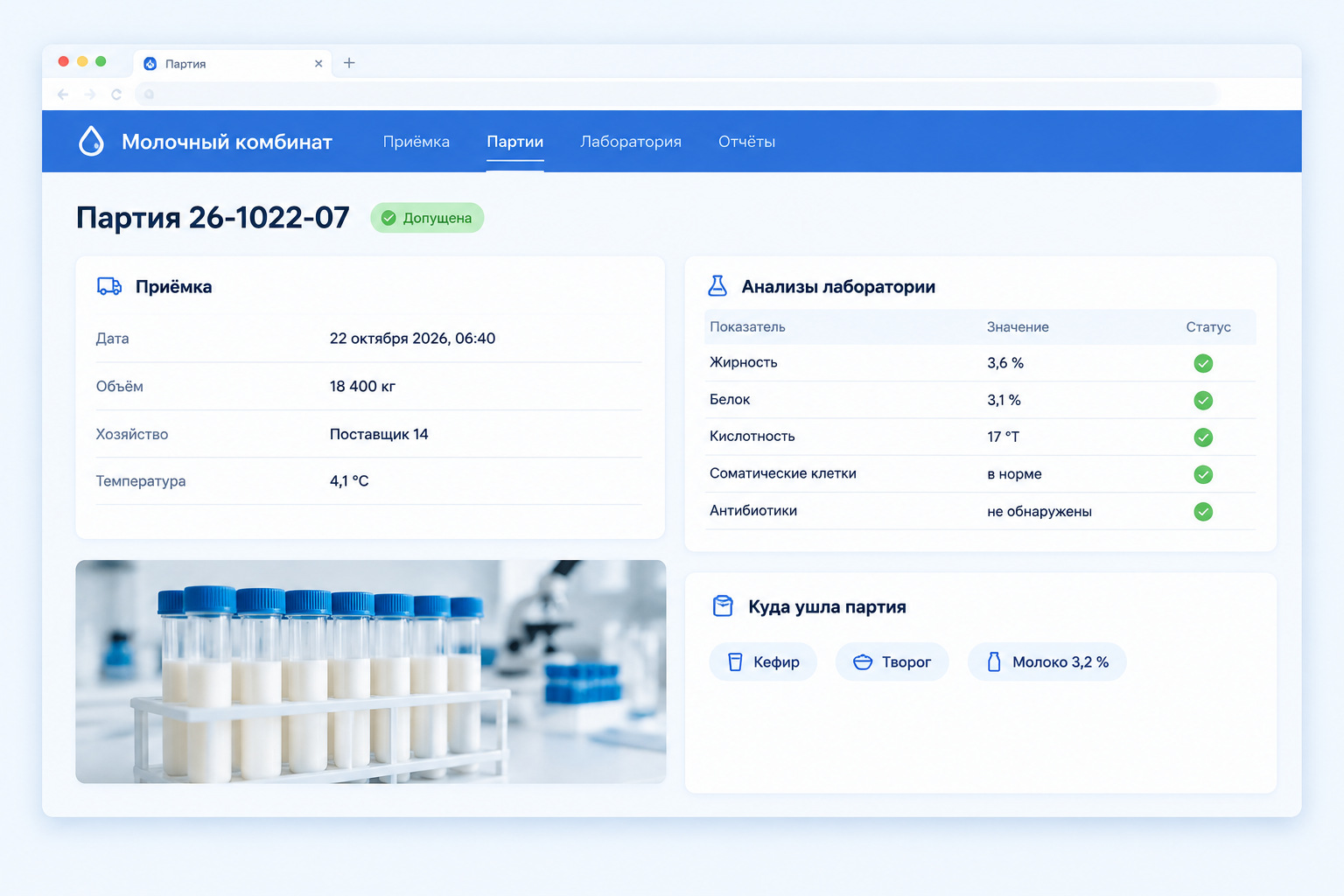Image resolution: width=1344 pixels, height=896 pixels.
Task: Click the Кефир product chip
Action: pyautogui.click(x=763, y=662)
